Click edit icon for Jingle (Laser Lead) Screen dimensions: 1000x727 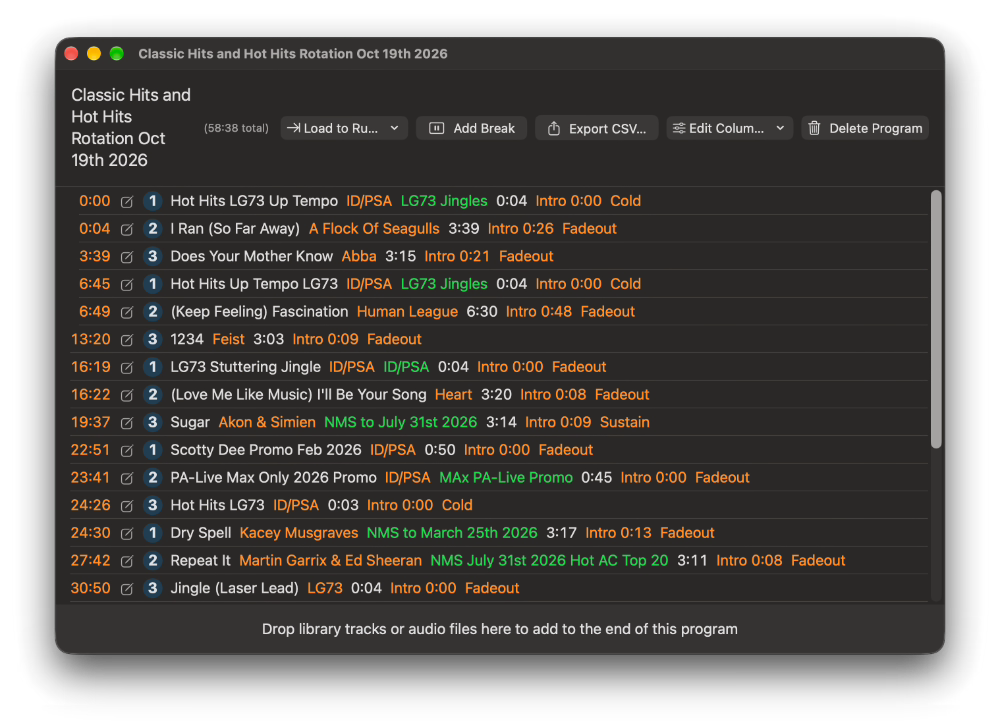127,589
